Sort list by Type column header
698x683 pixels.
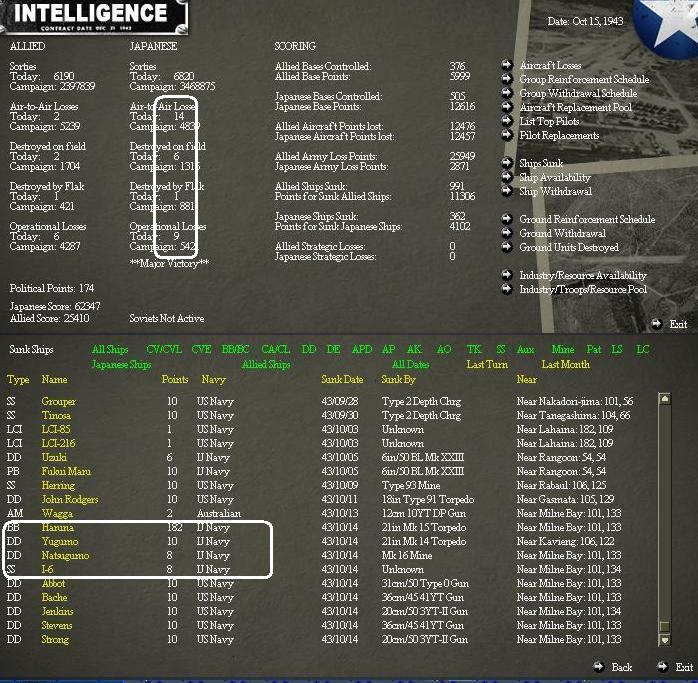(18, 380)
